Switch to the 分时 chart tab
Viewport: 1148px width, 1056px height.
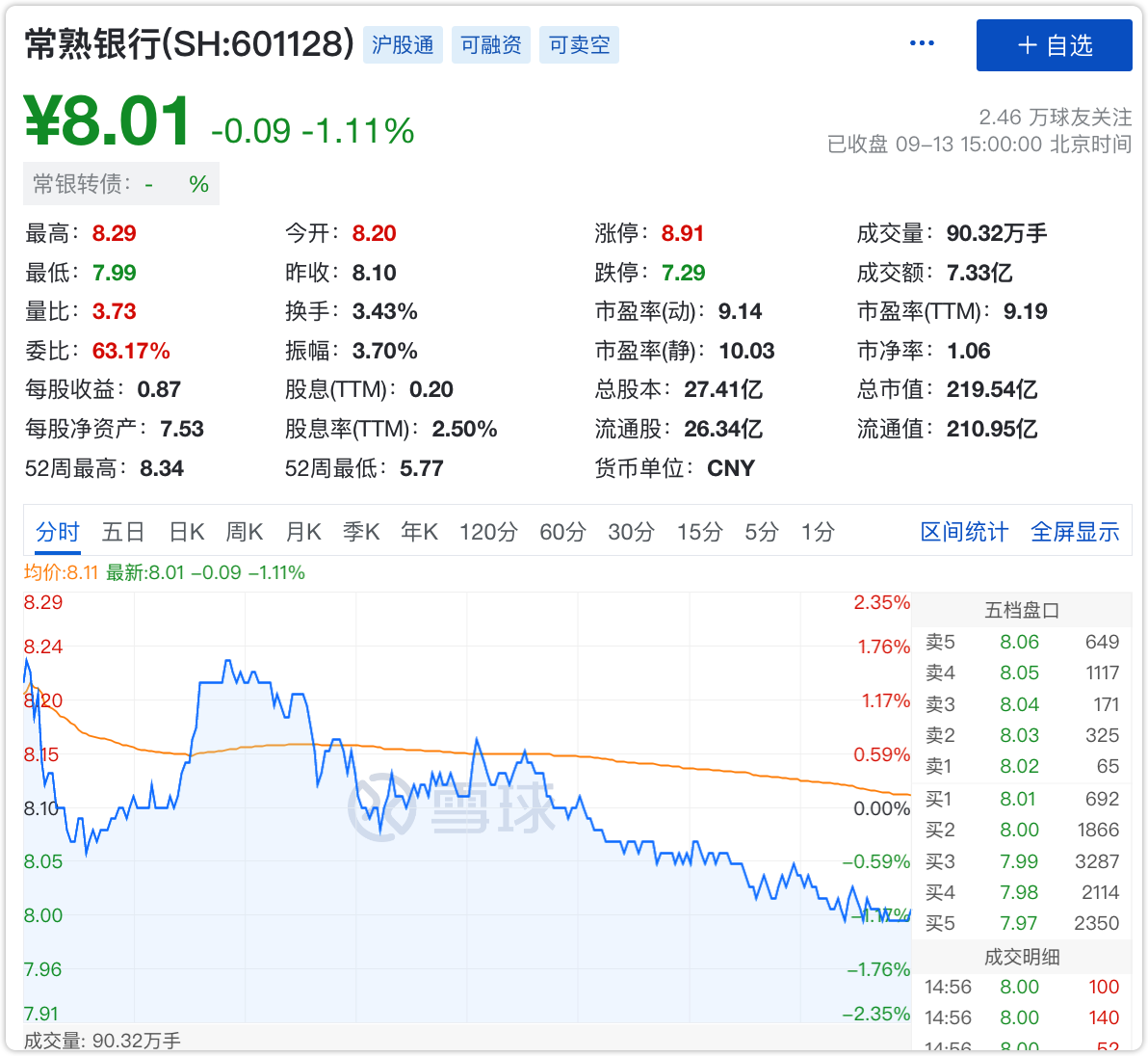point(58,532)
